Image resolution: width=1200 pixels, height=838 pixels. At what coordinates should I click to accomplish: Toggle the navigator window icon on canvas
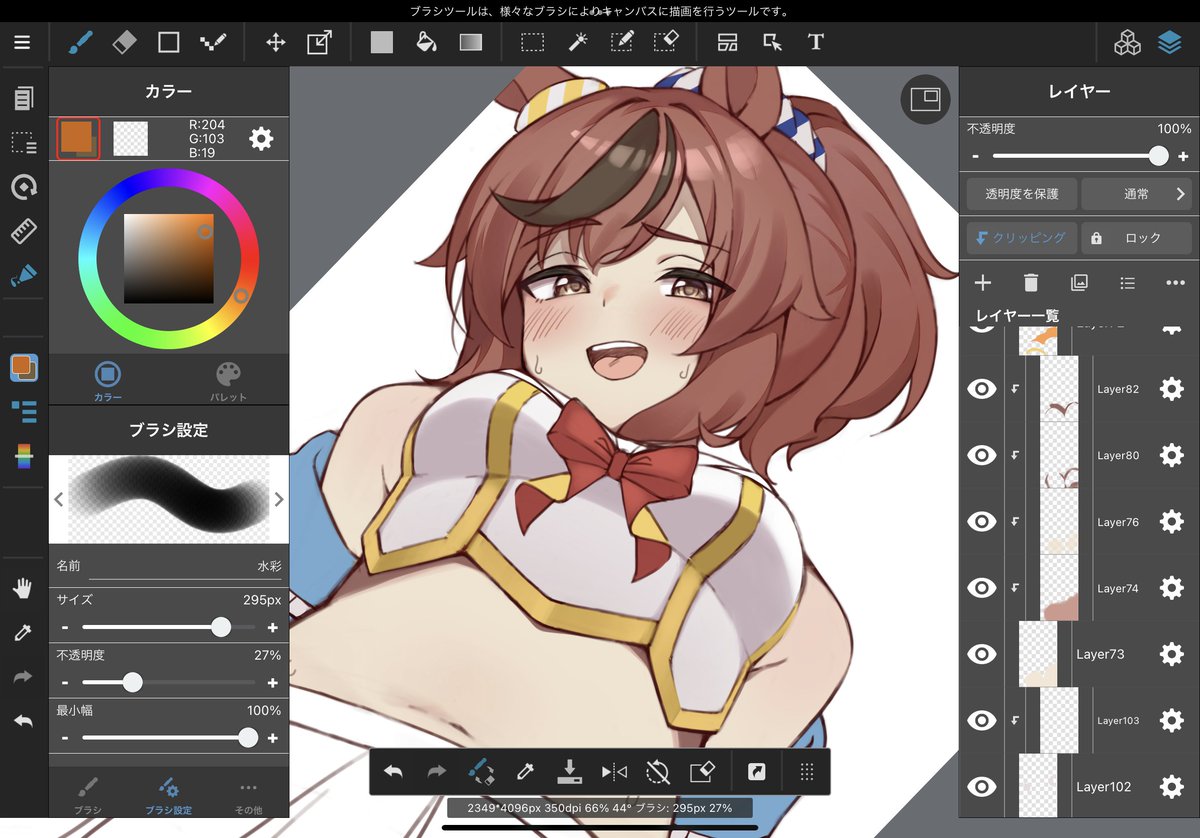[926, 98]
